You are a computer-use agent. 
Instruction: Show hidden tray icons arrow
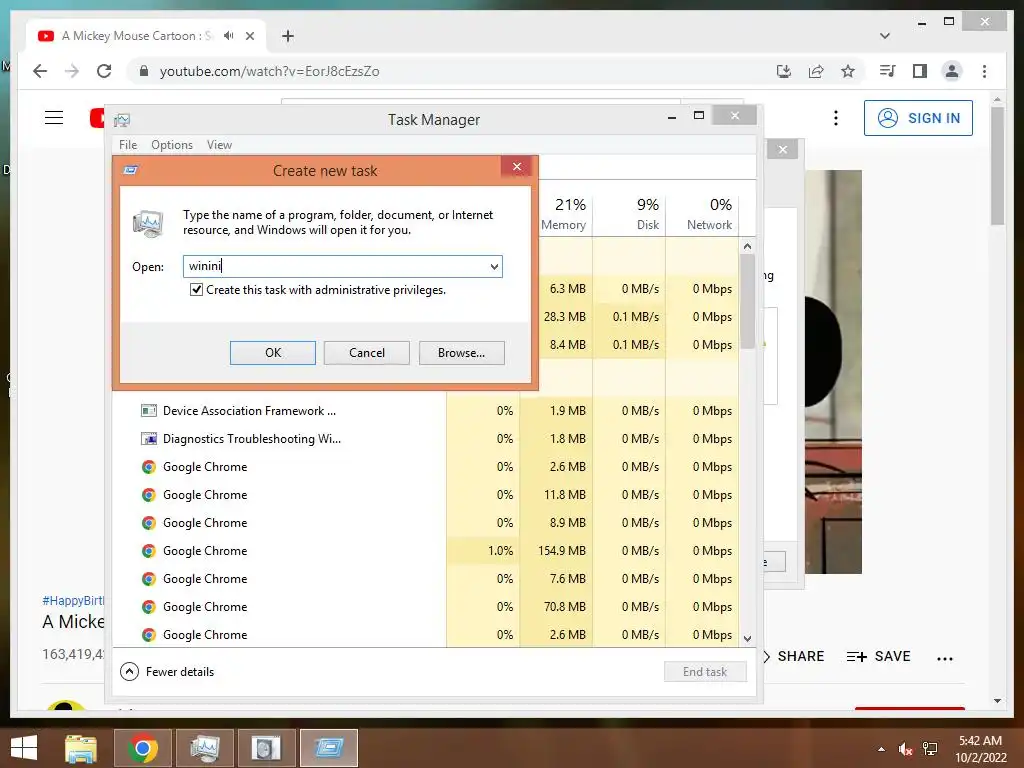click(882, 749)
